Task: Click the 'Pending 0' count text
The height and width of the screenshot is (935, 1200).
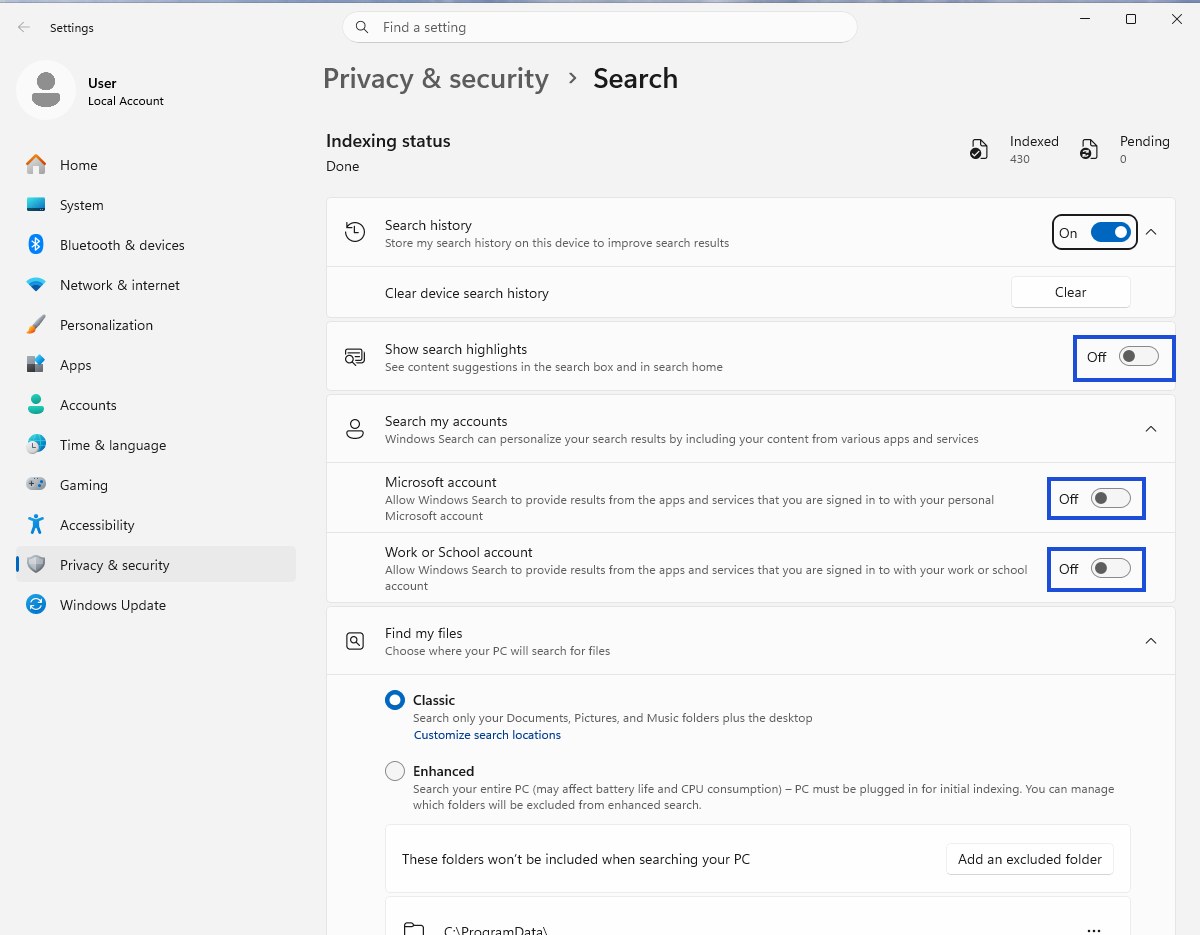Action: click(1145, 149)
